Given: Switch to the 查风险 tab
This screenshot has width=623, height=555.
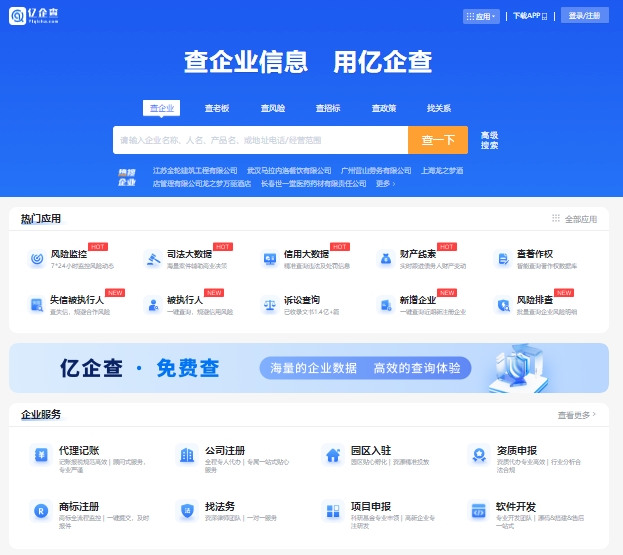Looking at the screenshot, I should 273,108.
